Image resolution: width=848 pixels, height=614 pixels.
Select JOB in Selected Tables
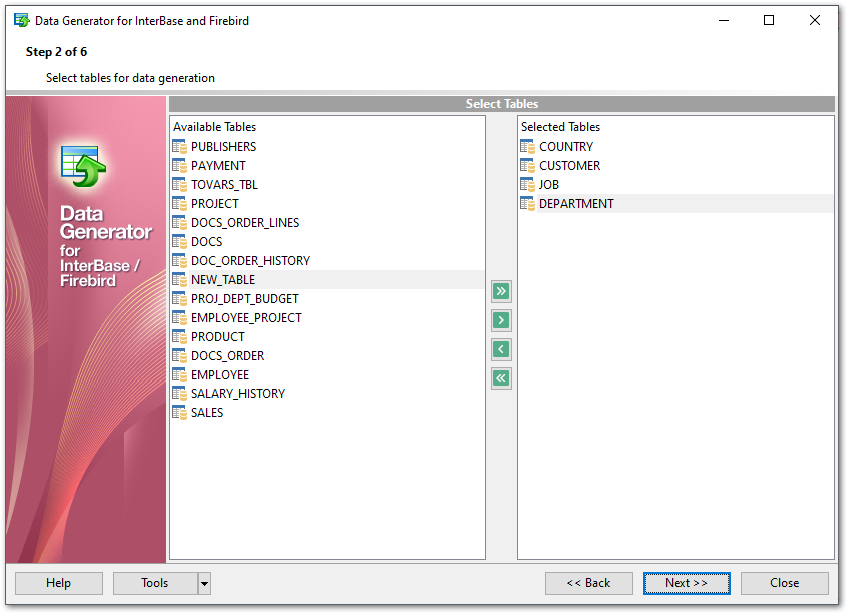(548, 184)
